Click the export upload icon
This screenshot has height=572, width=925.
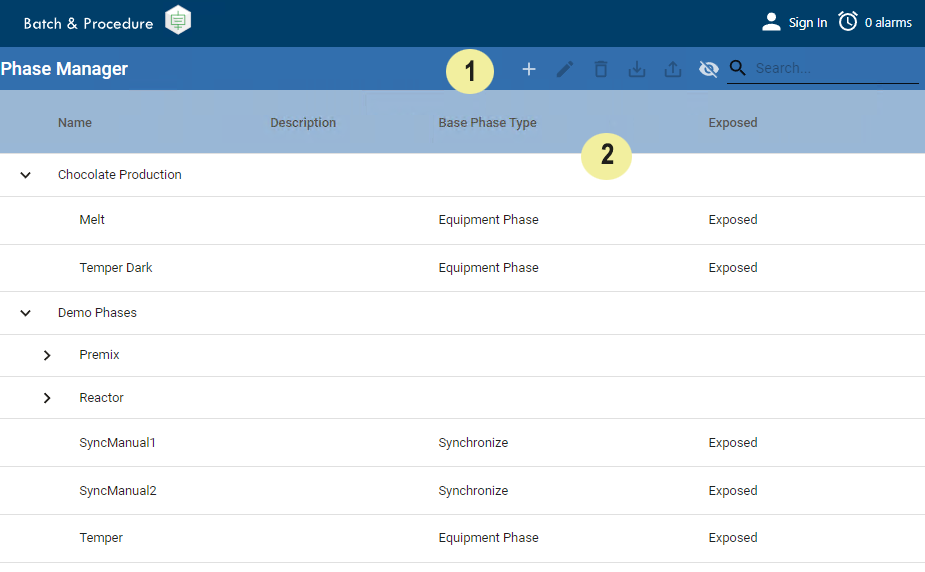click(673, 69)
